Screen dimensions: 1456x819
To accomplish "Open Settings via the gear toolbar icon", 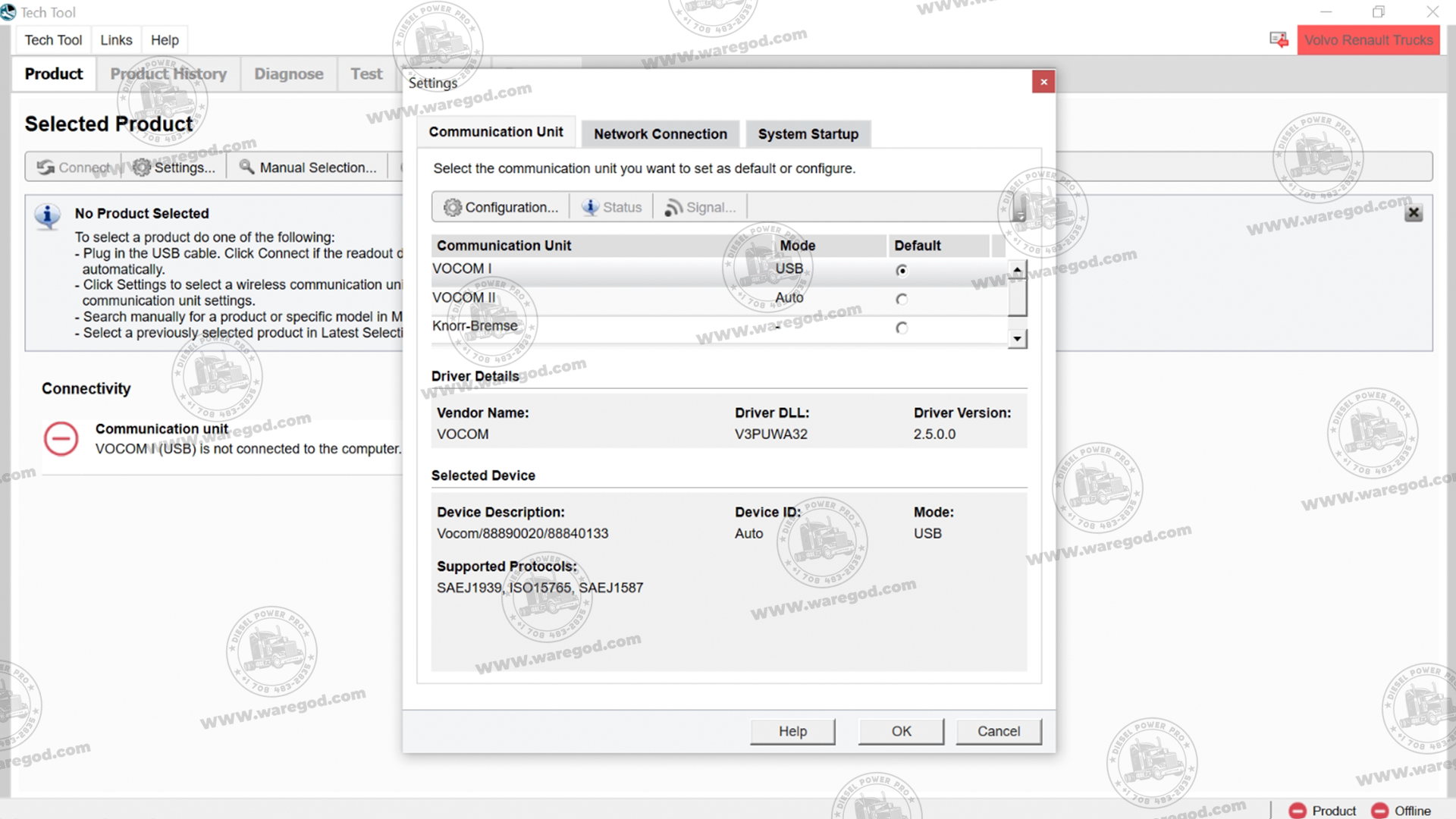I will coord(141,167).
